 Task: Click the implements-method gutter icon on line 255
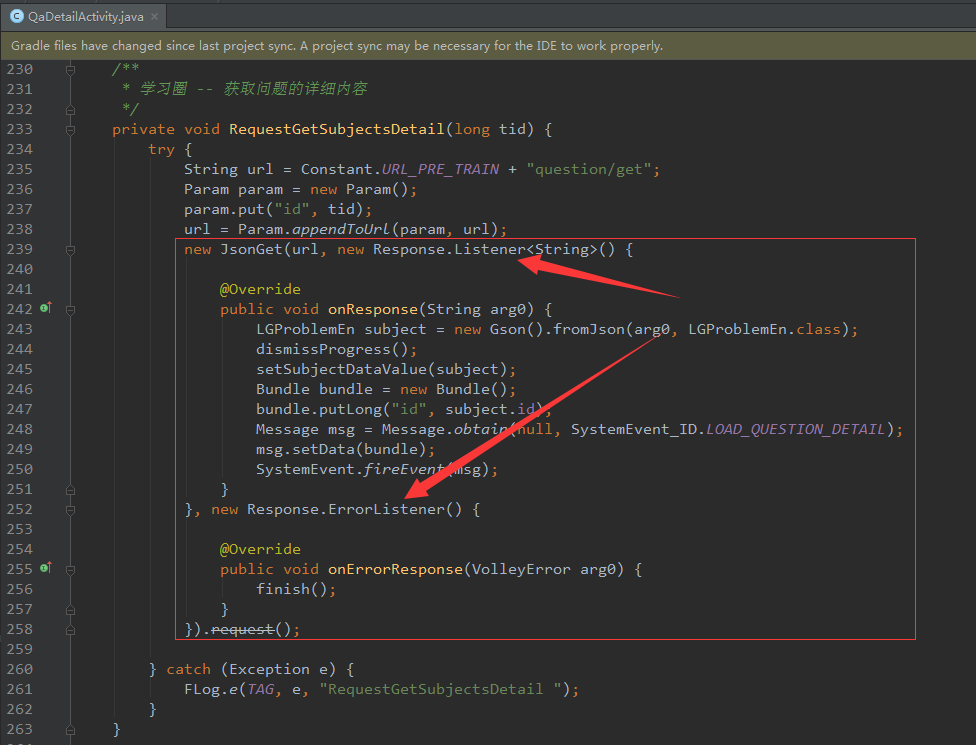coord(45,569)
